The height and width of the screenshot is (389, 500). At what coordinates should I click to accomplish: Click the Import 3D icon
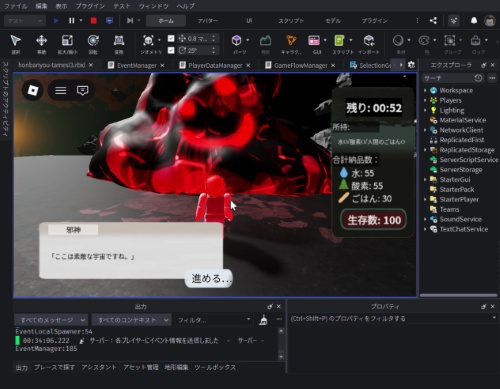(x=369, y=41)
